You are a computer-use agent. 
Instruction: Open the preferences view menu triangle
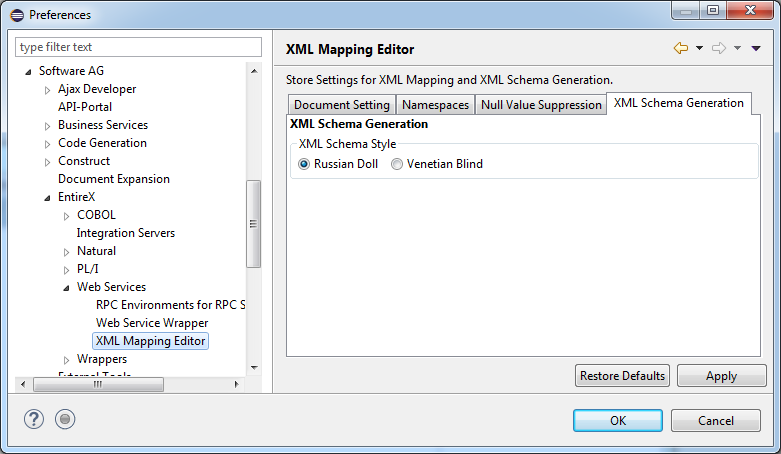[756, 48]
